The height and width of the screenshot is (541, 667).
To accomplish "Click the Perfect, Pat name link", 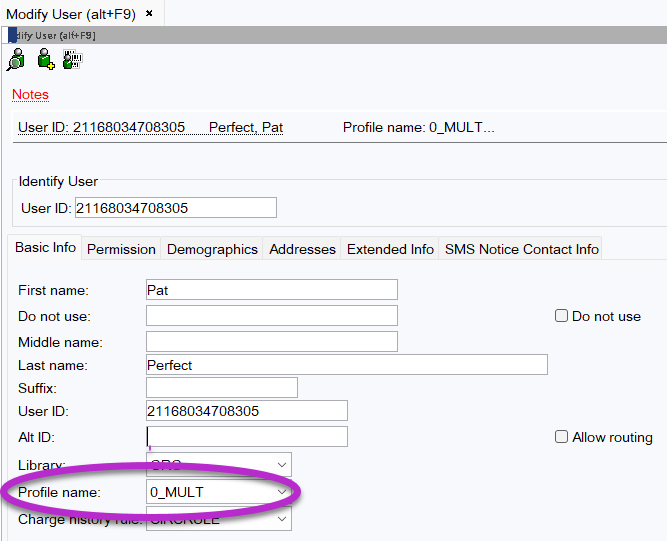I will click(245, 128).
